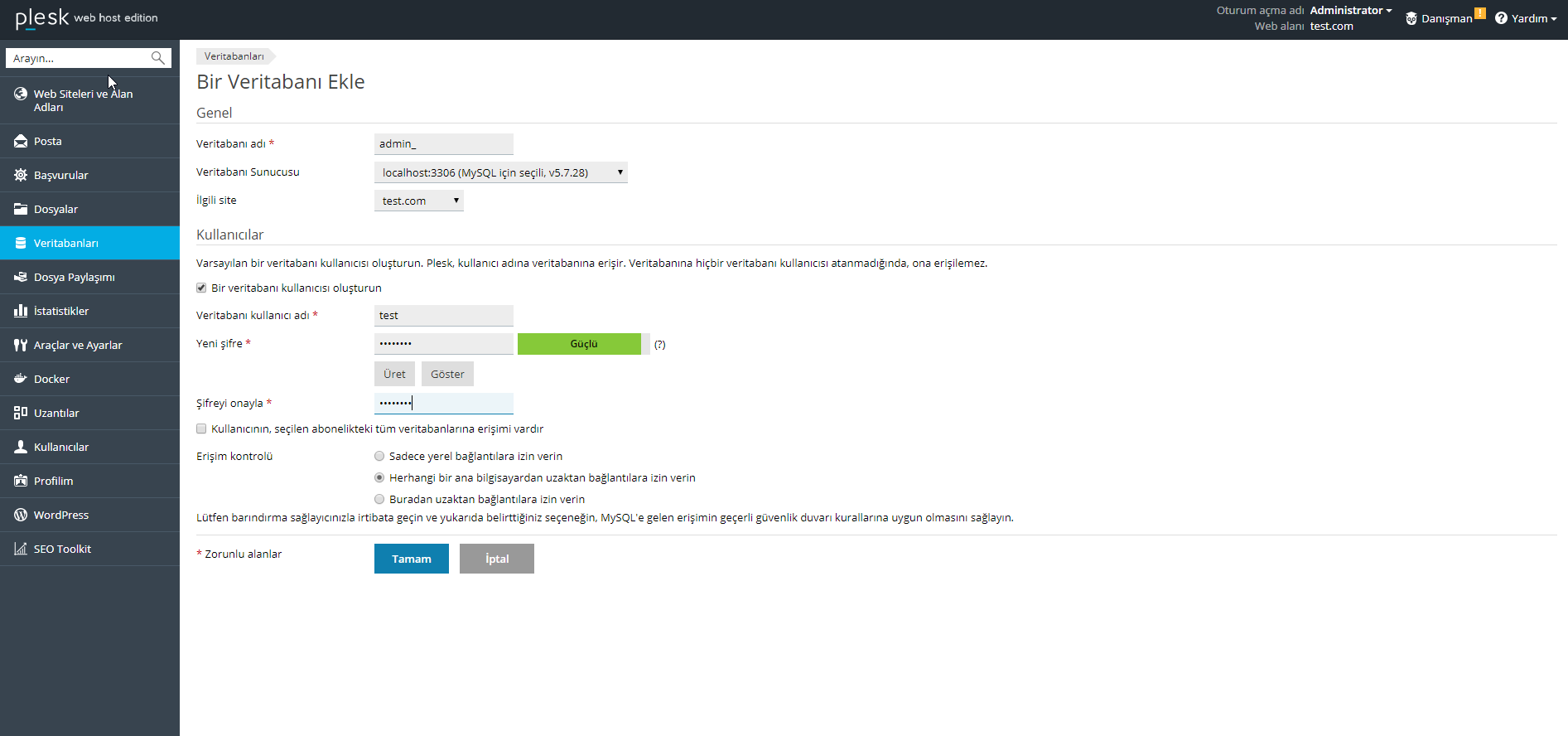Go to Posta menu item

point(89,141)
